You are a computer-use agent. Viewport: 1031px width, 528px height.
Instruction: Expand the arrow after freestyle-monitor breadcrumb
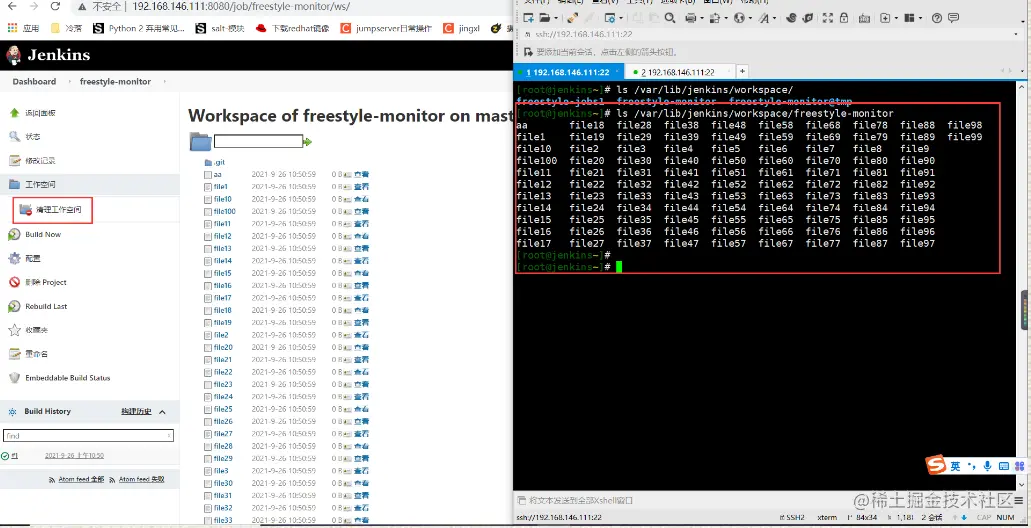(x=164, y=82)
